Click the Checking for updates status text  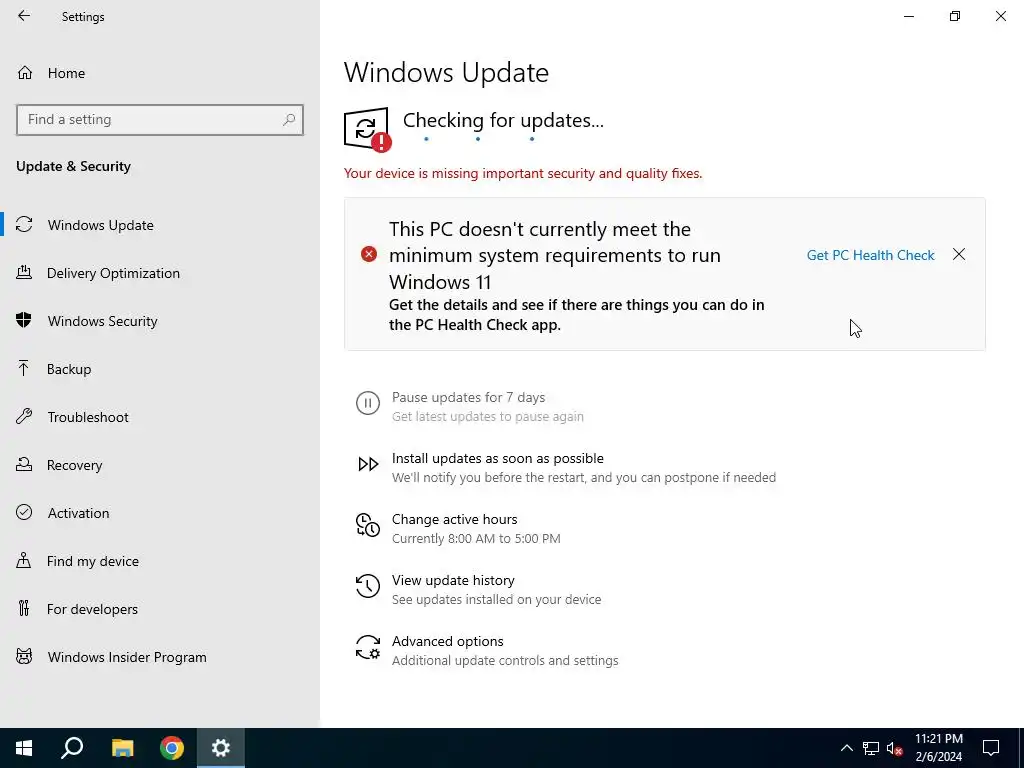pos(503,120)
